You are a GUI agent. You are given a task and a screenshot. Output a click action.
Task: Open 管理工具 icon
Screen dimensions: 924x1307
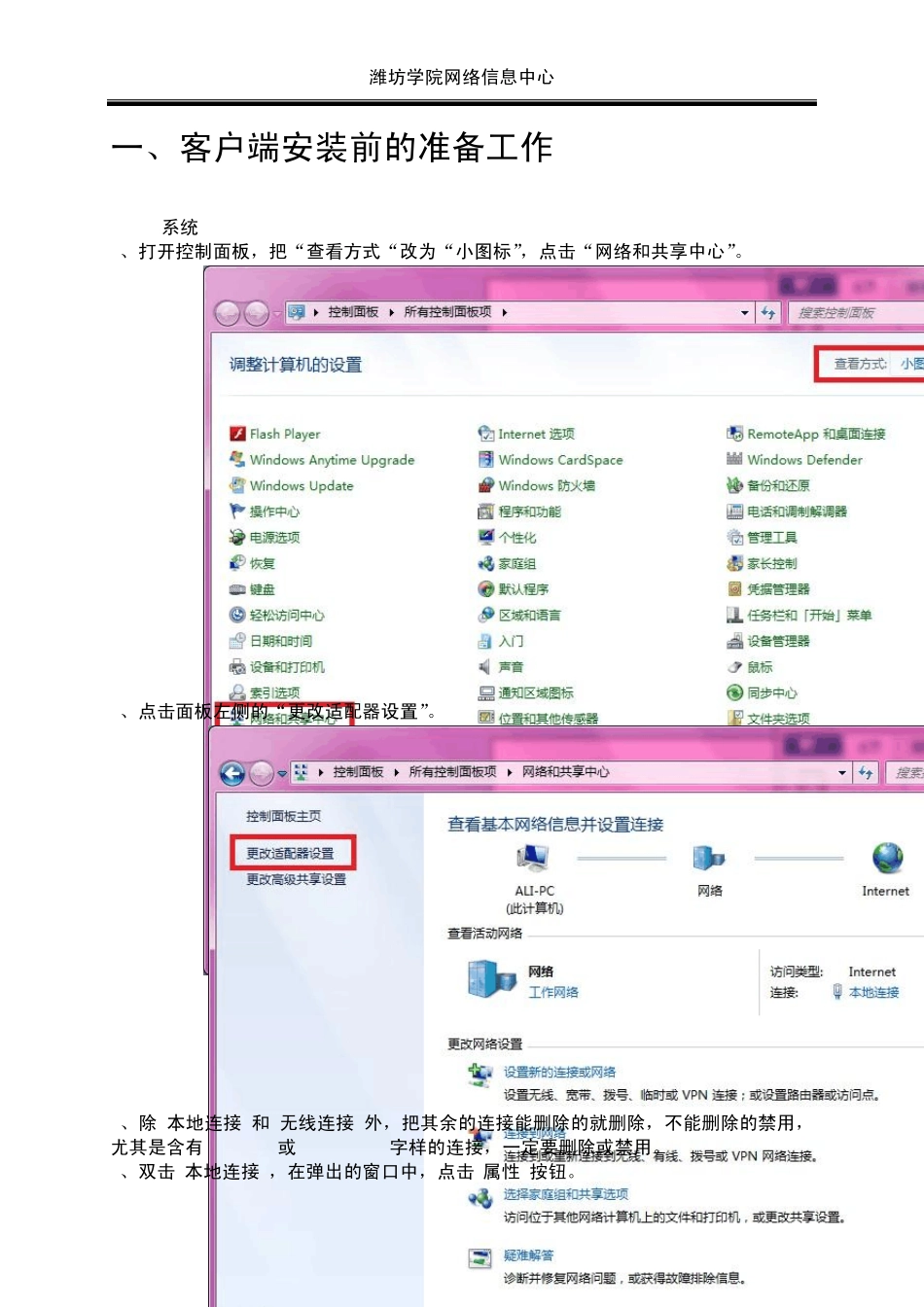pos(735,537)
